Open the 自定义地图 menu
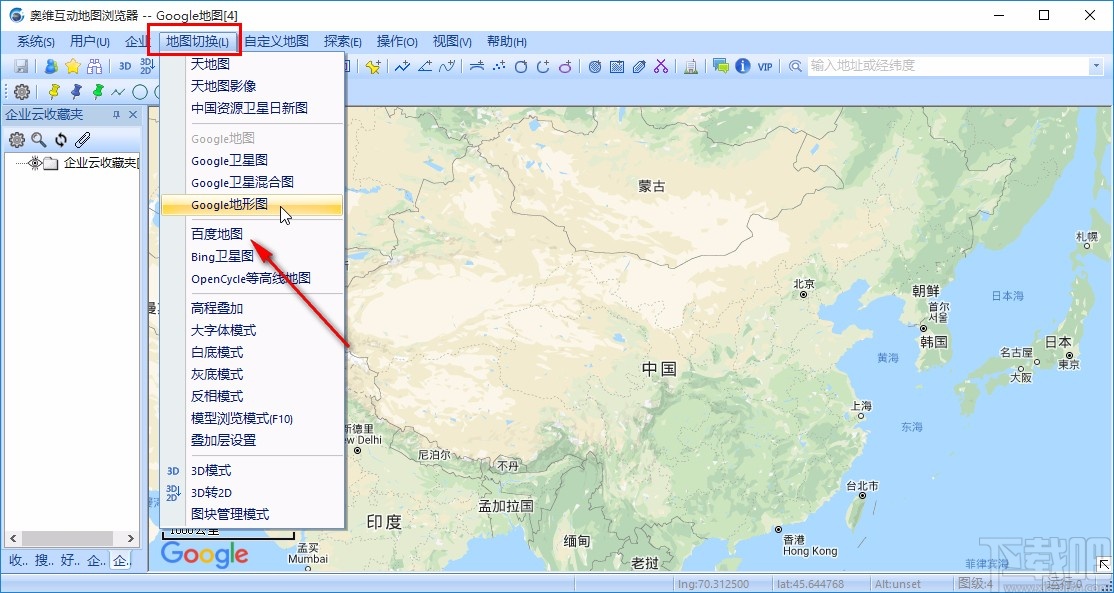The width and height of the screenshot is (1114, 593). coord(276,42)
